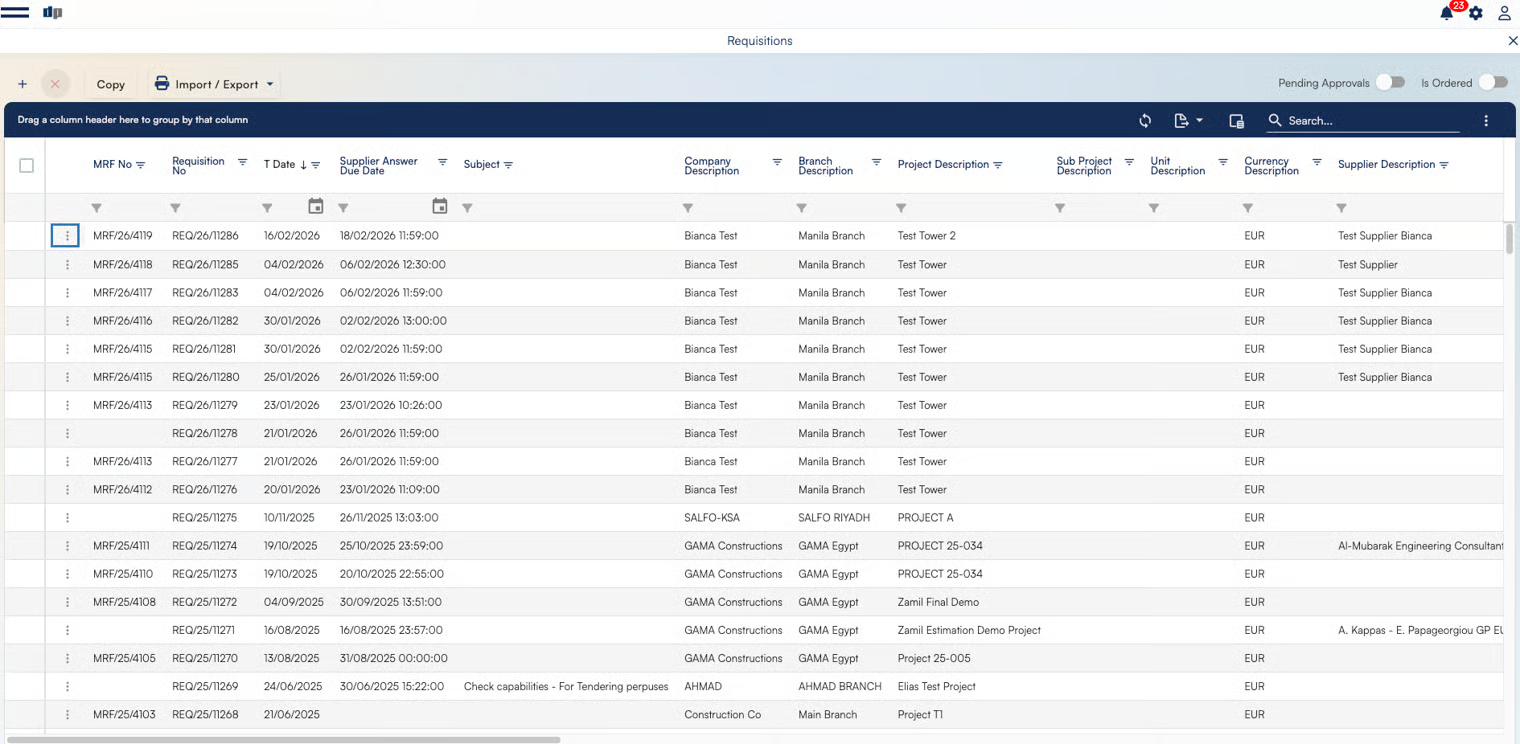Image resolution: width=1520 pixels, height=744 pixels.
Task: Click the plus icon to add requisition
Action: click(x=22, y=84)
